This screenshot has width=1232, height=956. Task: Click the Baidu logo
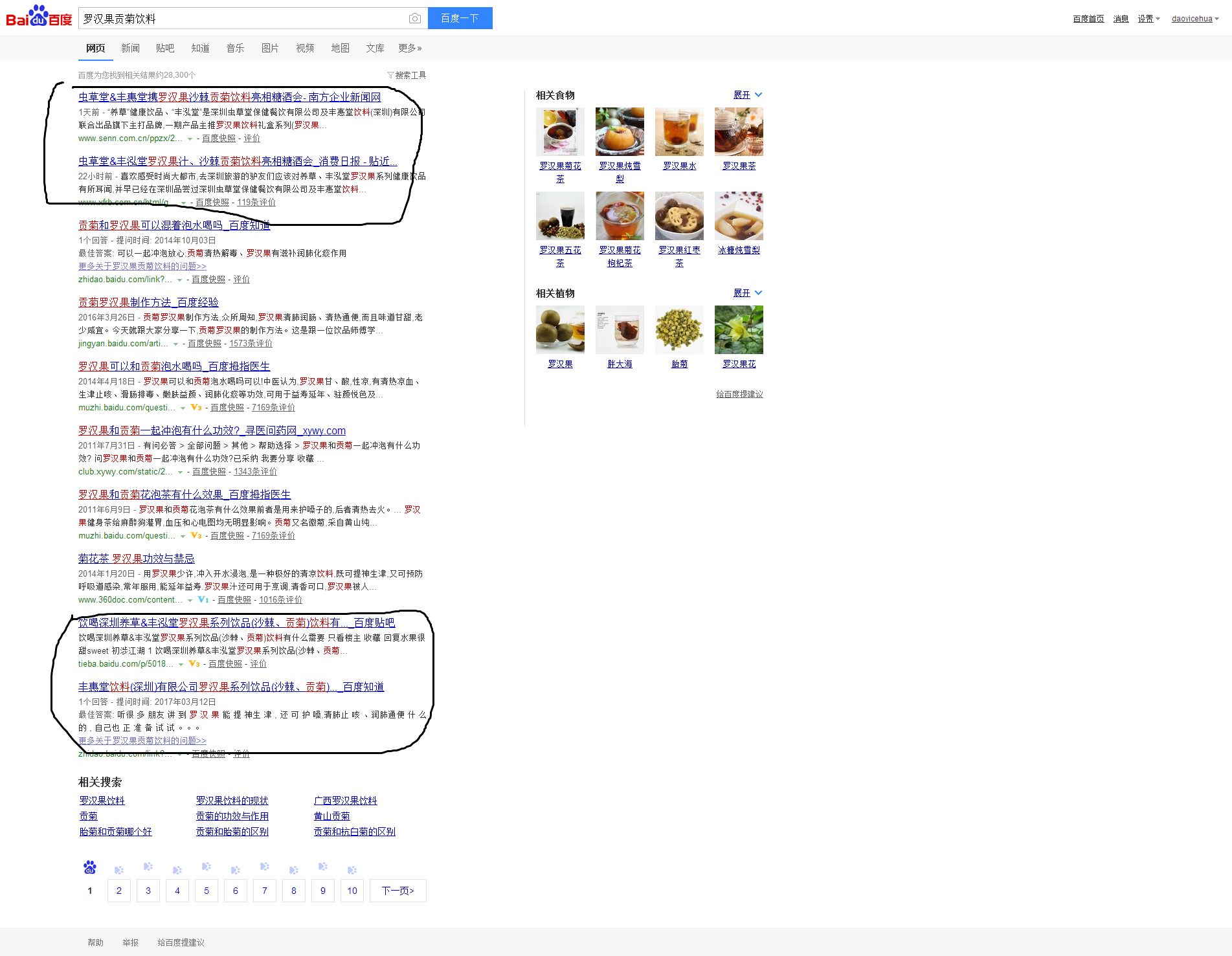[x=39, y=16]
